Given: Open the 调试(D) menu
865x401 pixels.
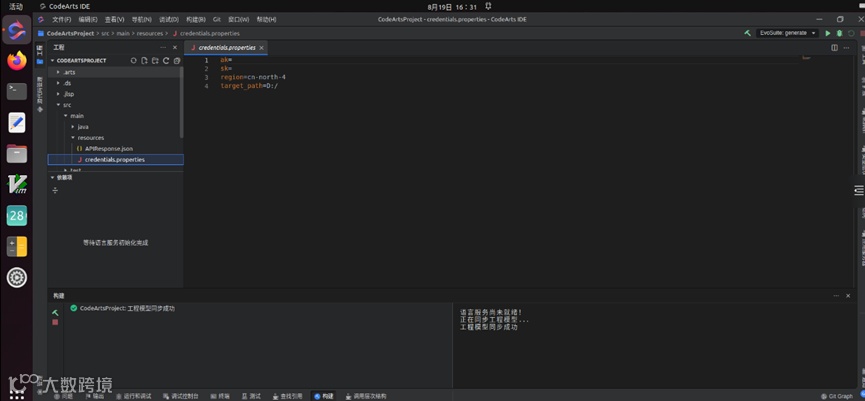Looking at the screenshot, I should pyautogui.click(x=169, y=19).
